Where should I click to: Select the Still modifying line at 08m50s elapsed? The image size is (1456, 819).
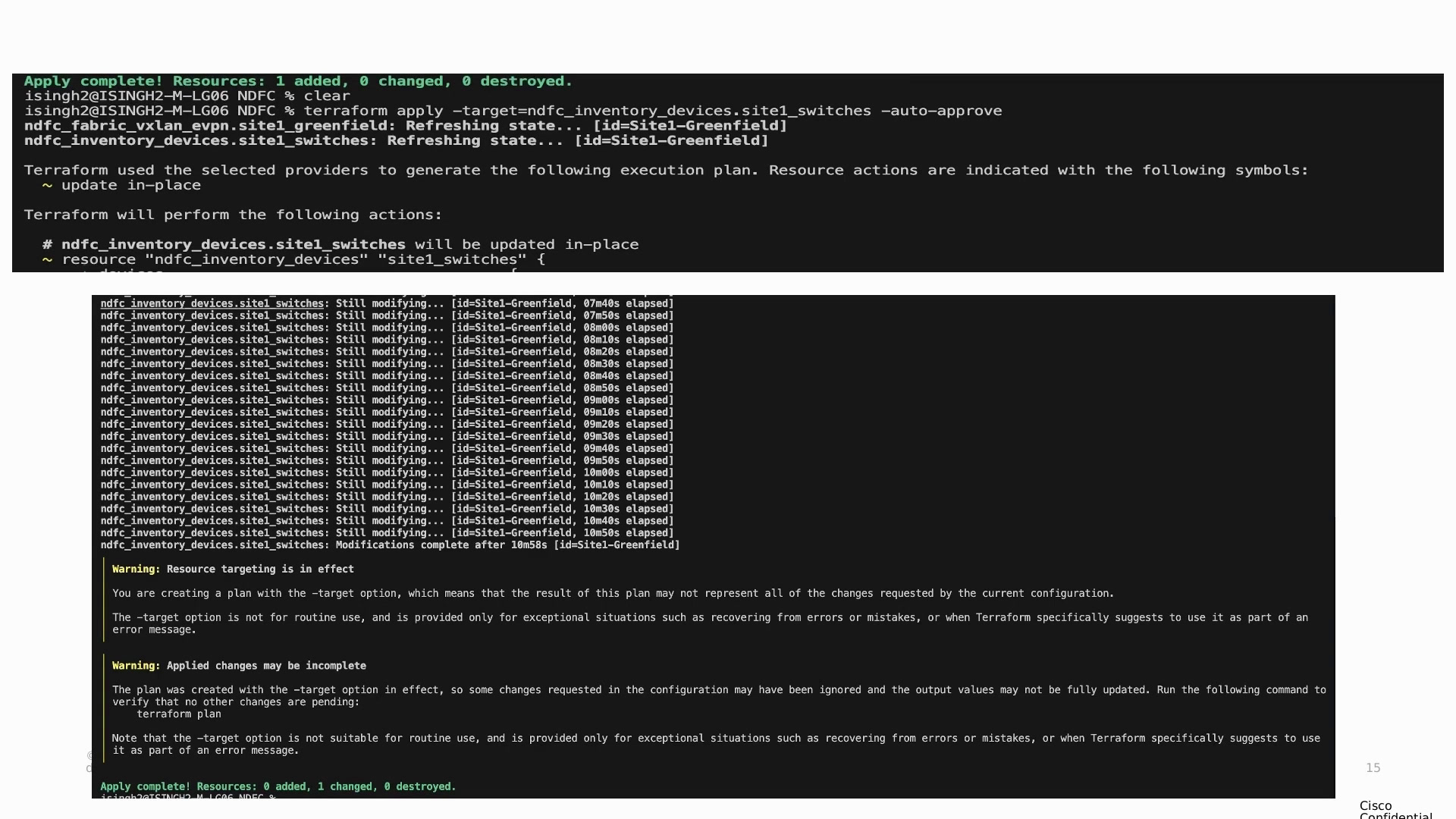click(387, 388)
